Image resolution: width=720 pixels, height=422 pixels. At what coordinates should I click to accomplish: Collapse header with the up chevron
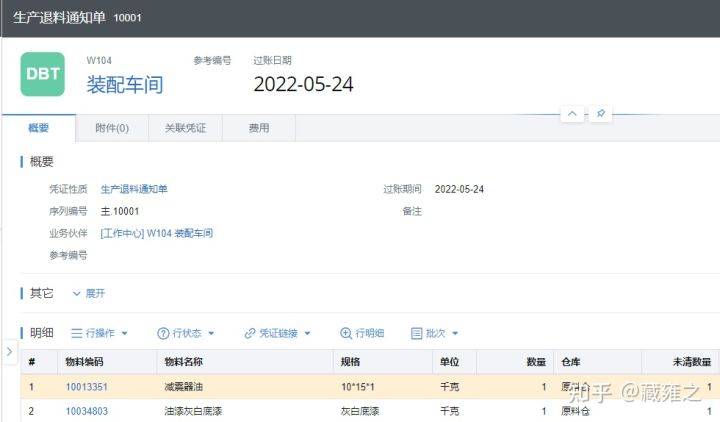572,114
